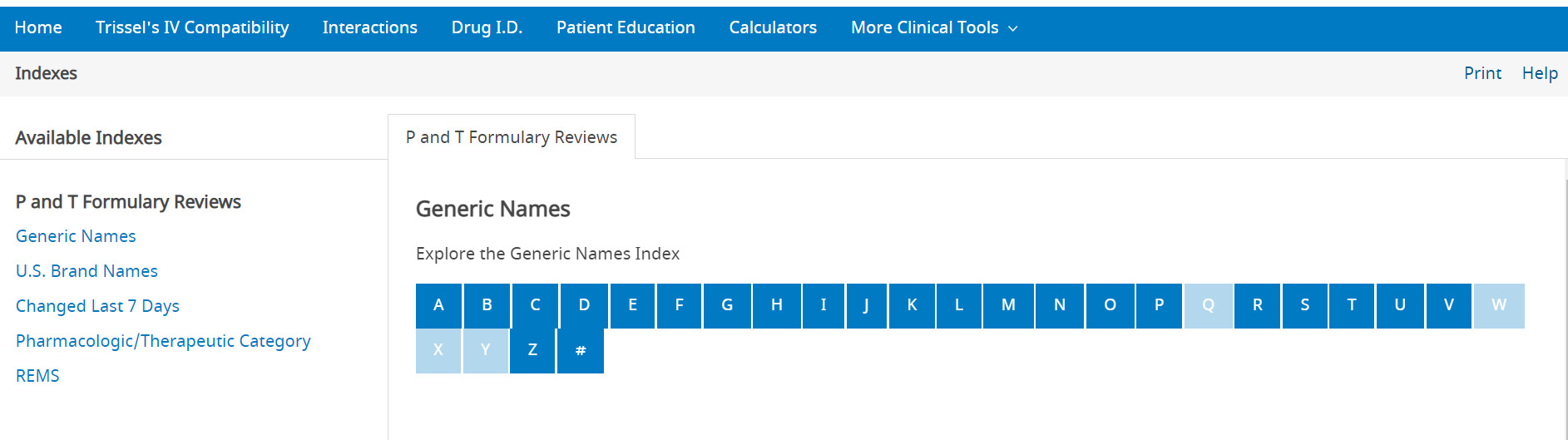
Task: Open the Help link
Action: pyautogui.click(x=1540, y=73)
